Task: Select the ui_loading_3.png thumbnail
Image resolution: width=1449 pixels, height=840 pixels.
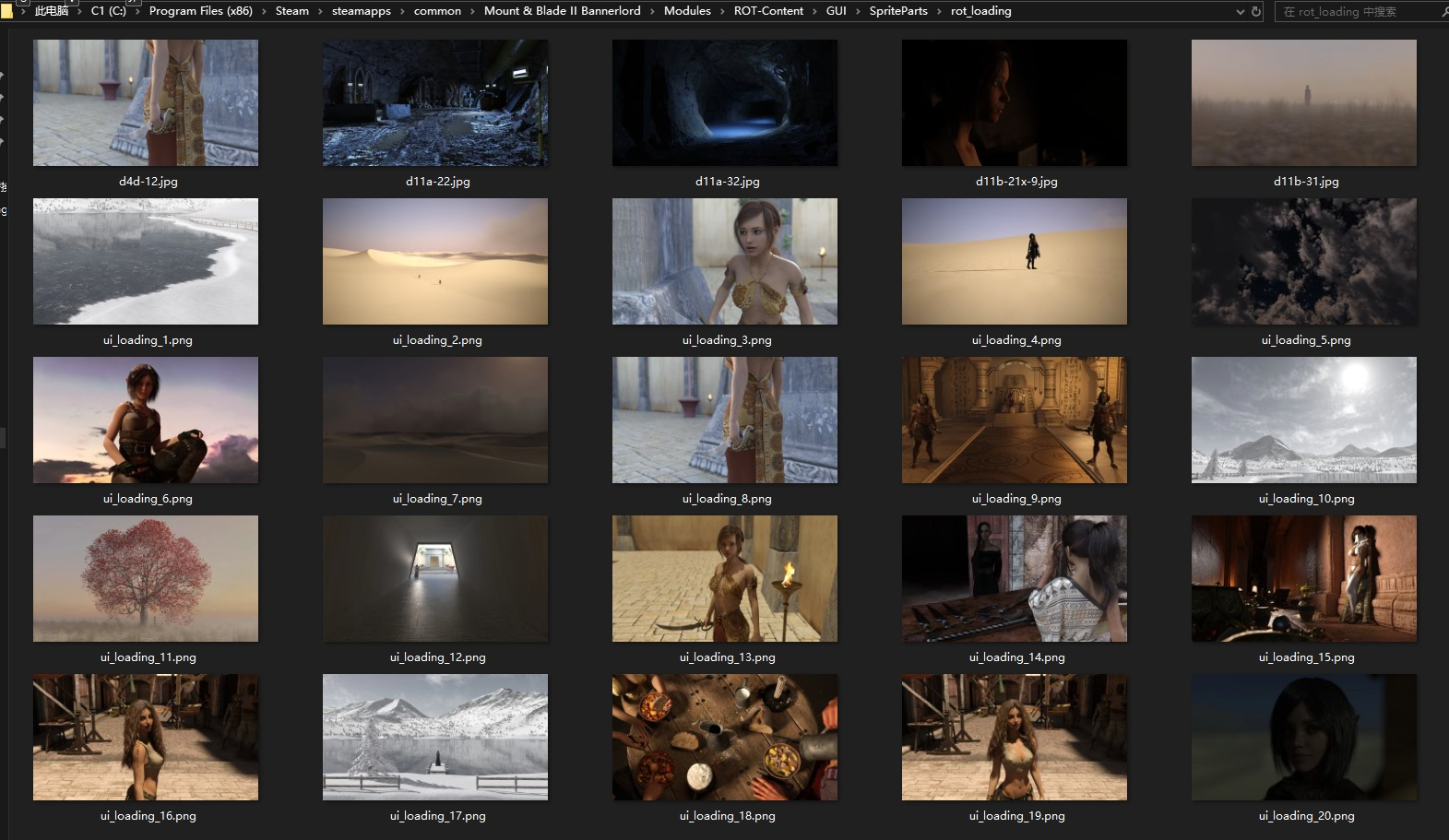Action: (725, 261)
